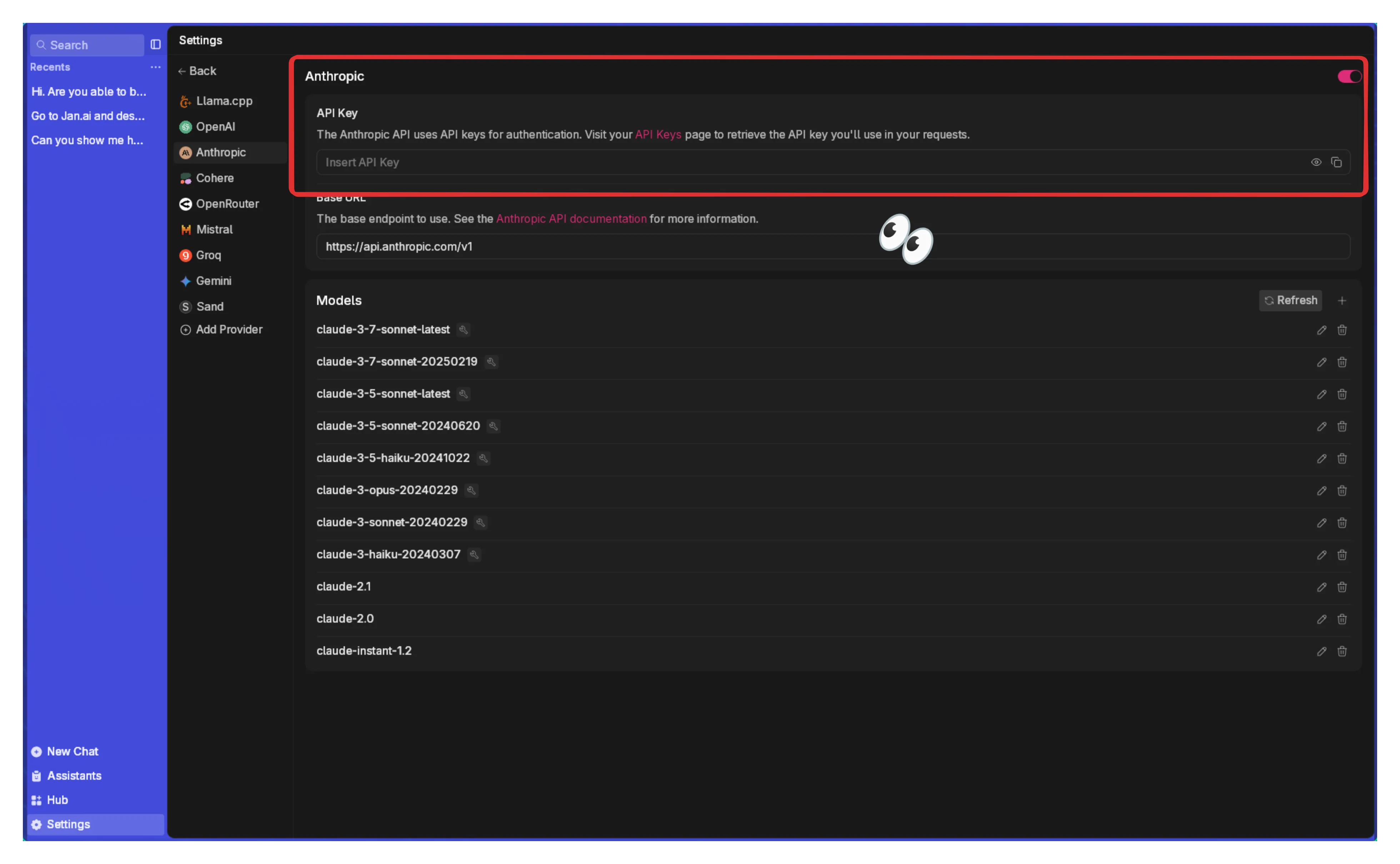Toggle API key visibility with the eye icon
The image size is (1400, 864).
1316,162
